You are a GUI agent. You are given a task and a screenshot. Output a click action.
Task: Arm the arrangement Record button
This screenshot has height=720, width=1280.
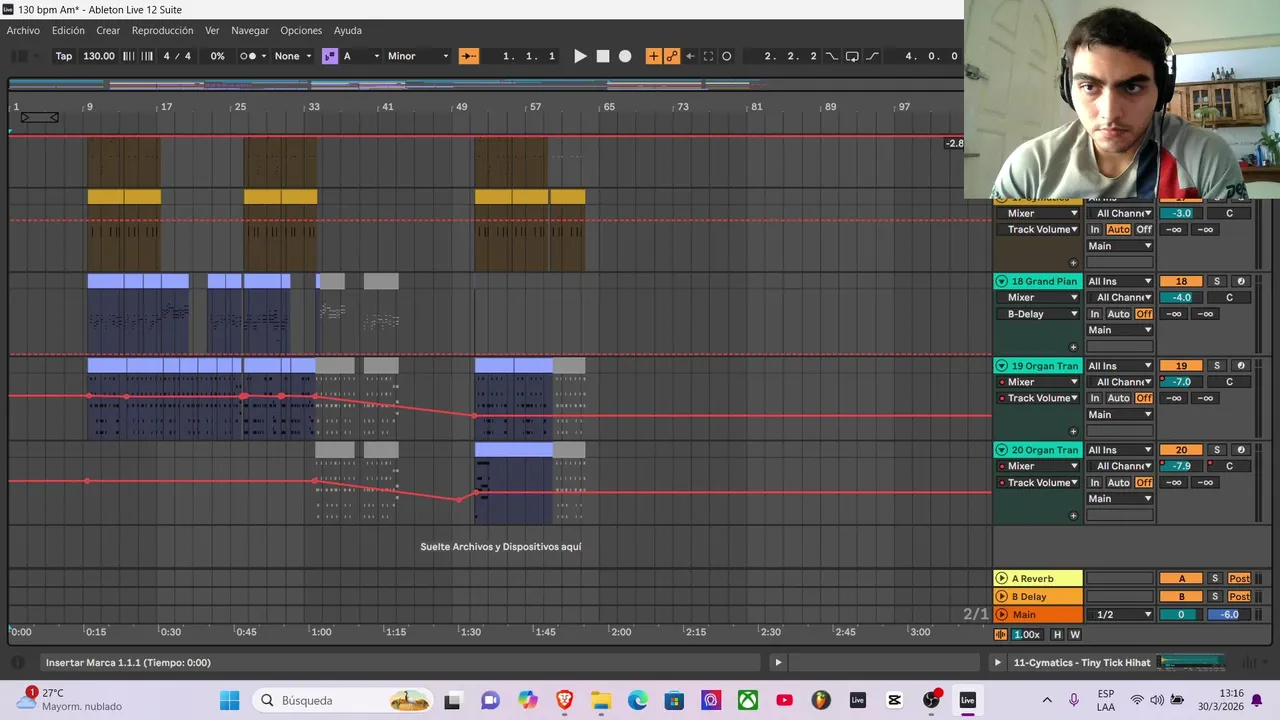pyautogui.click(x=625, y=56)
